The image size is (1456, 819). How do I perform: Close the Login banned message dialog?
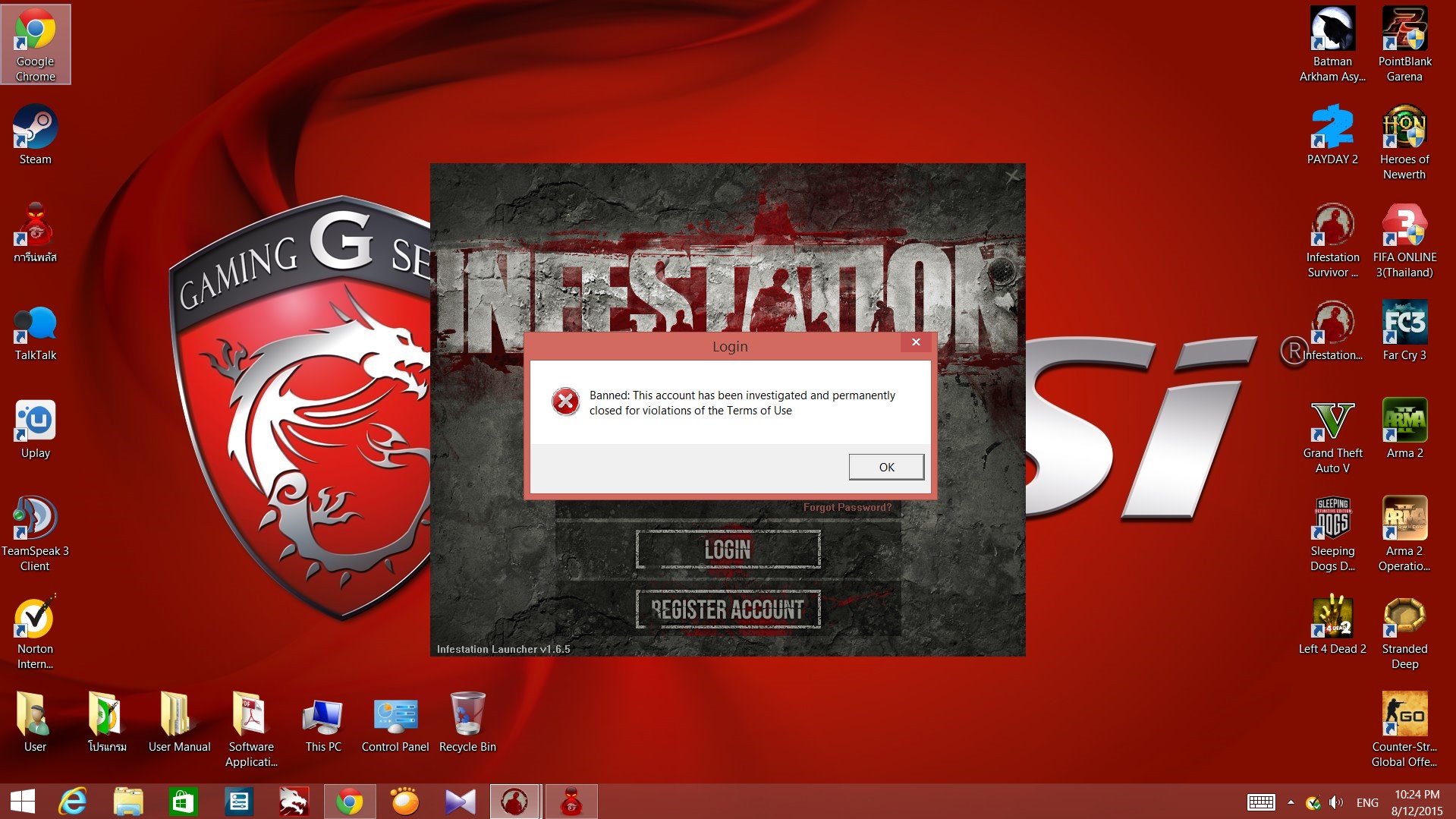(x=916, y=342)
